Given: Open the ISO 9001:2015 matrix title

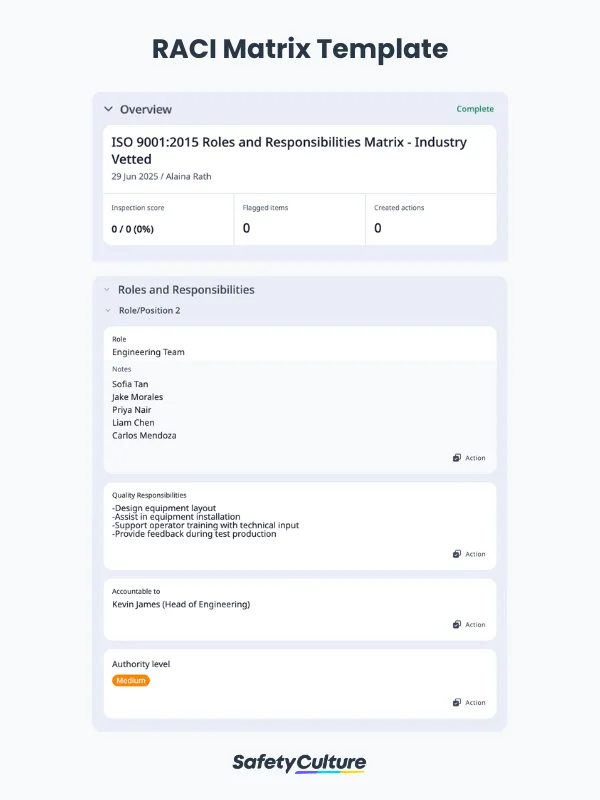Looking at the screenshot, I should tap(289, 150).
